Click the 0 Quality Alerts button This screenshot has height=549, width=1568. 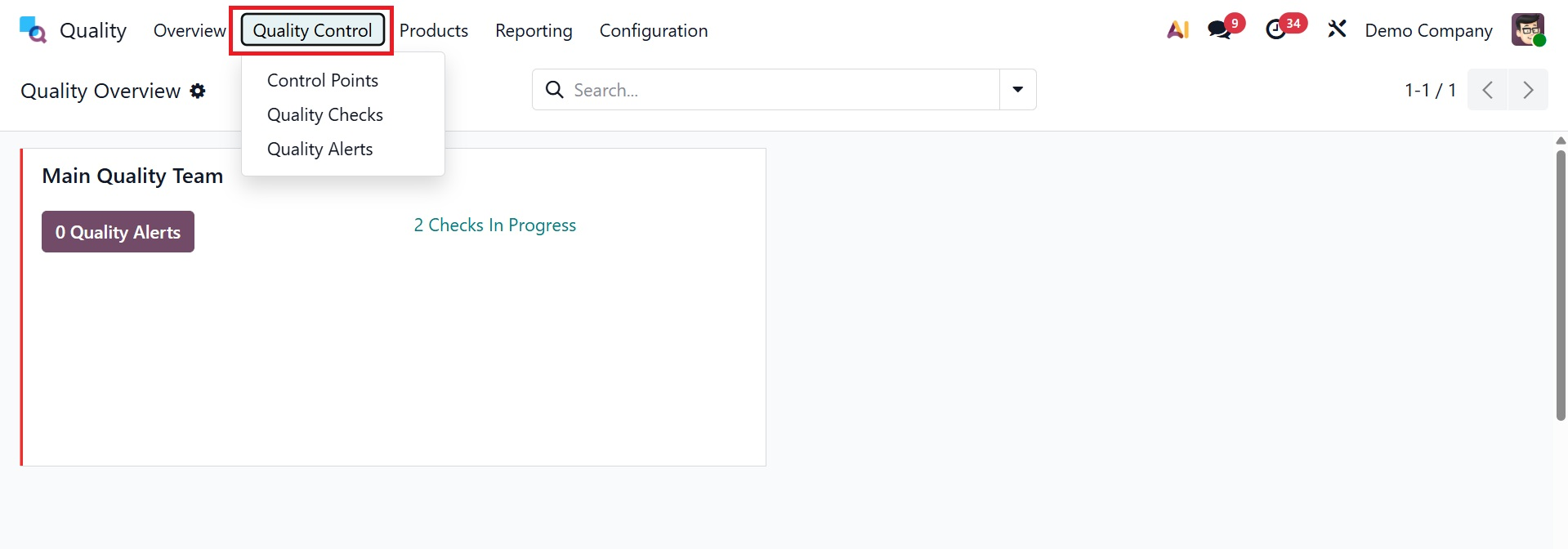point(118,231)
